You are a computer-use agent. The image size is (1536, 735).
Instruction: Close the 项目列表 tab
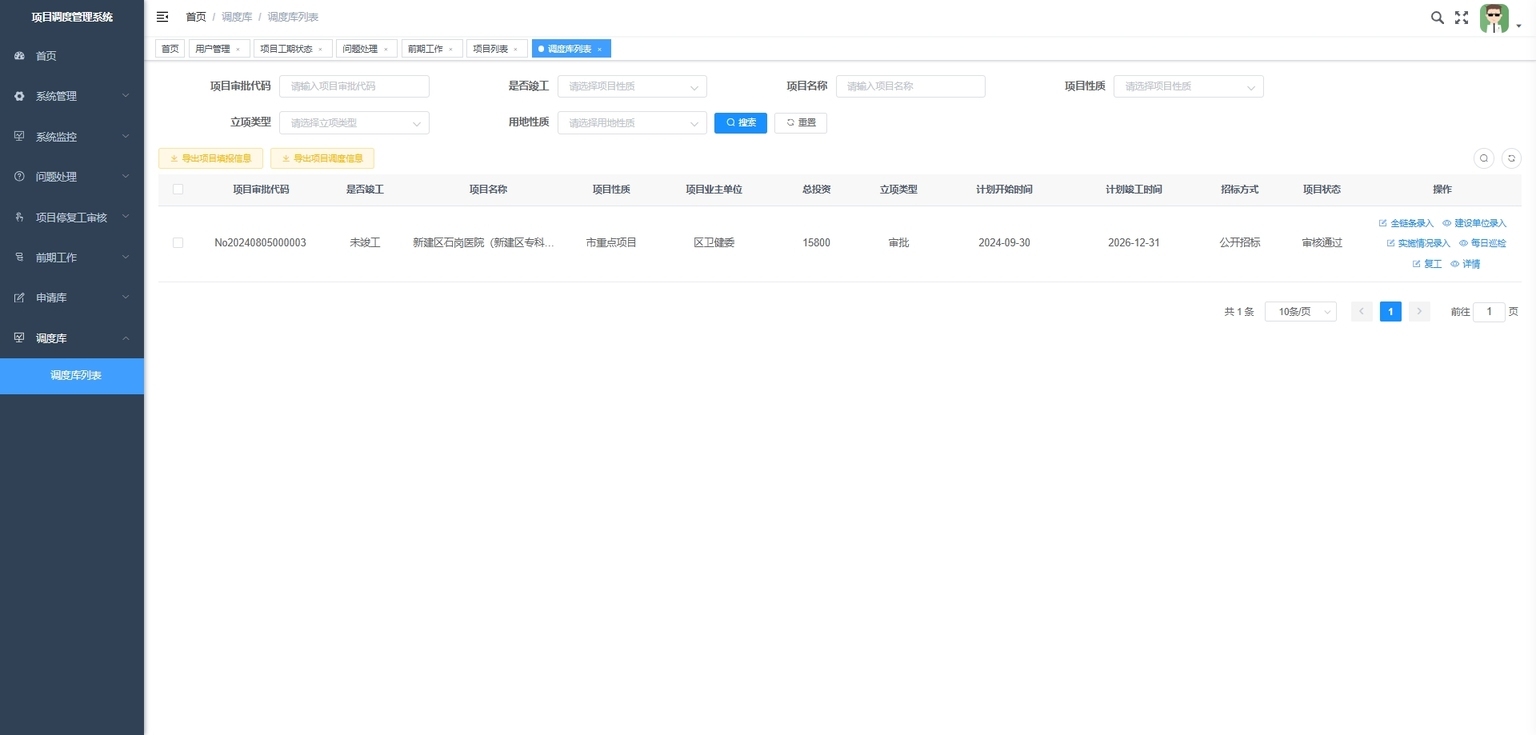(x=516, y=49)
